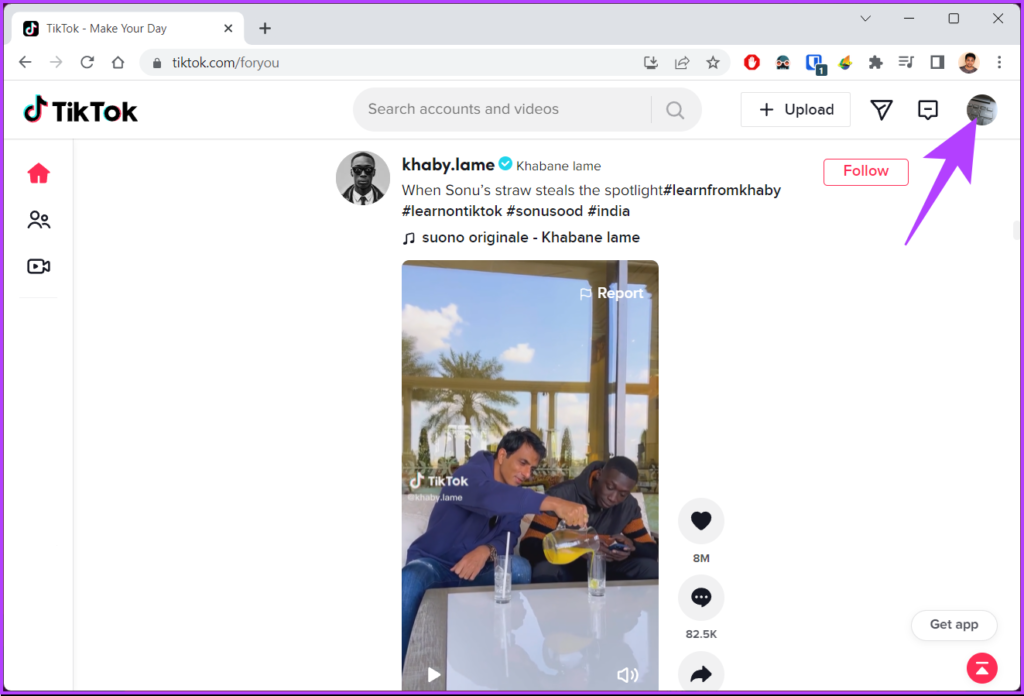The height and width of the screenshot is (696, 1024).
Task: Bookmark this page with star icon
Action: [713, 62]
